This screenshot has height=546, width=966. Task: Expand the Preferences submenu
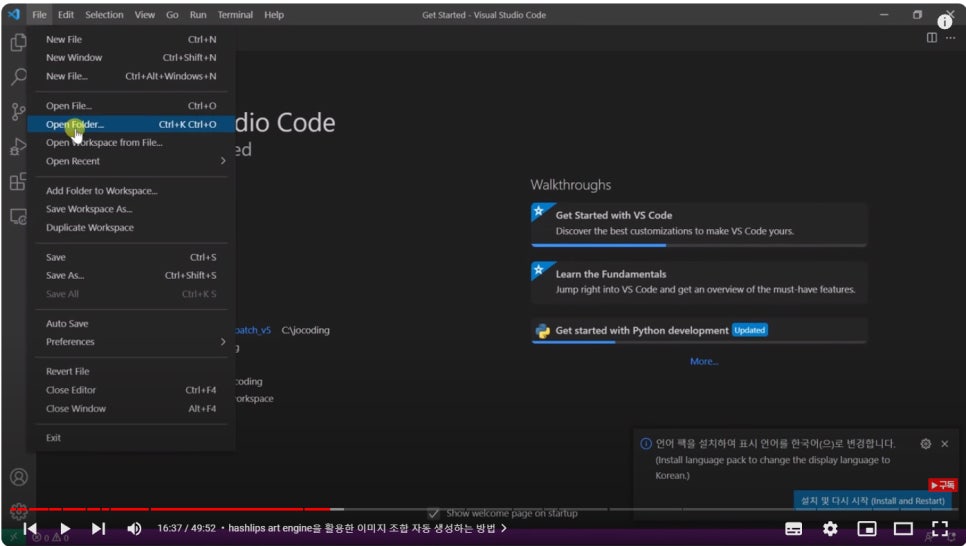(131, 341)
